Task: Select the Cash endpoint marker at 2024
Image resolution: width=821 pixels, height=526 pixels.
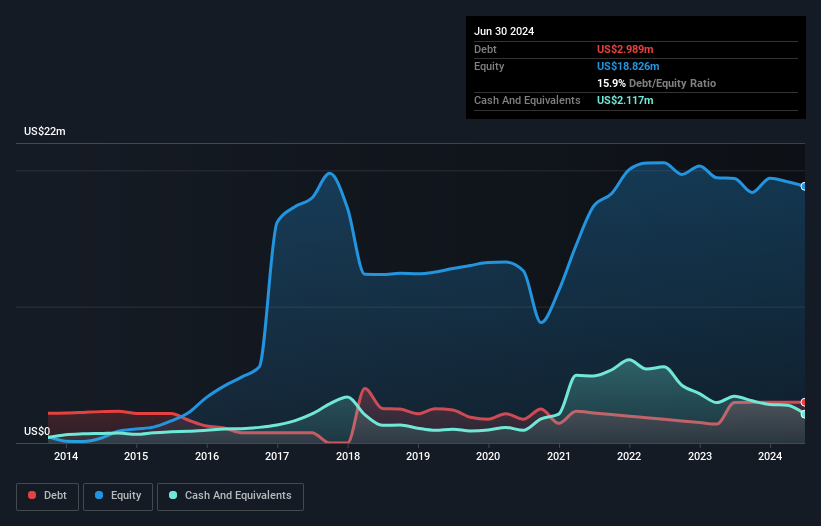Action: [x=804, y=414]
